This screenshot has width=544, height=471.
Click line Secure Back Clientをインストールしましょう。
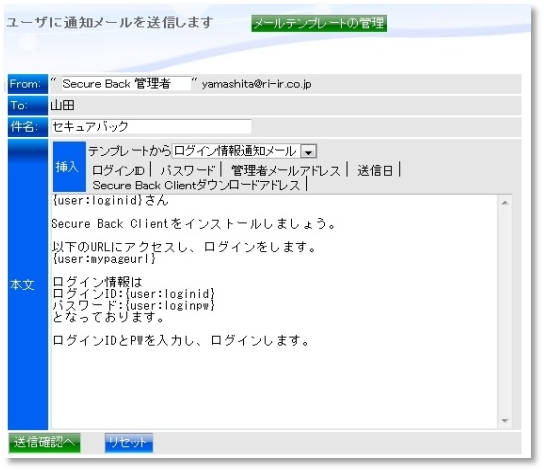coord(194,224)
